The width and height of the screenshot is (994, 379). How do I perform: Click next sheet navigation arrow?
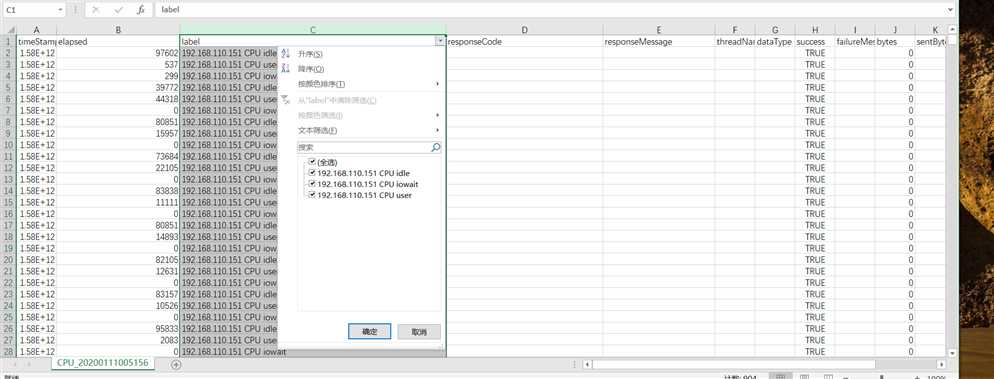tap(28, 364)
